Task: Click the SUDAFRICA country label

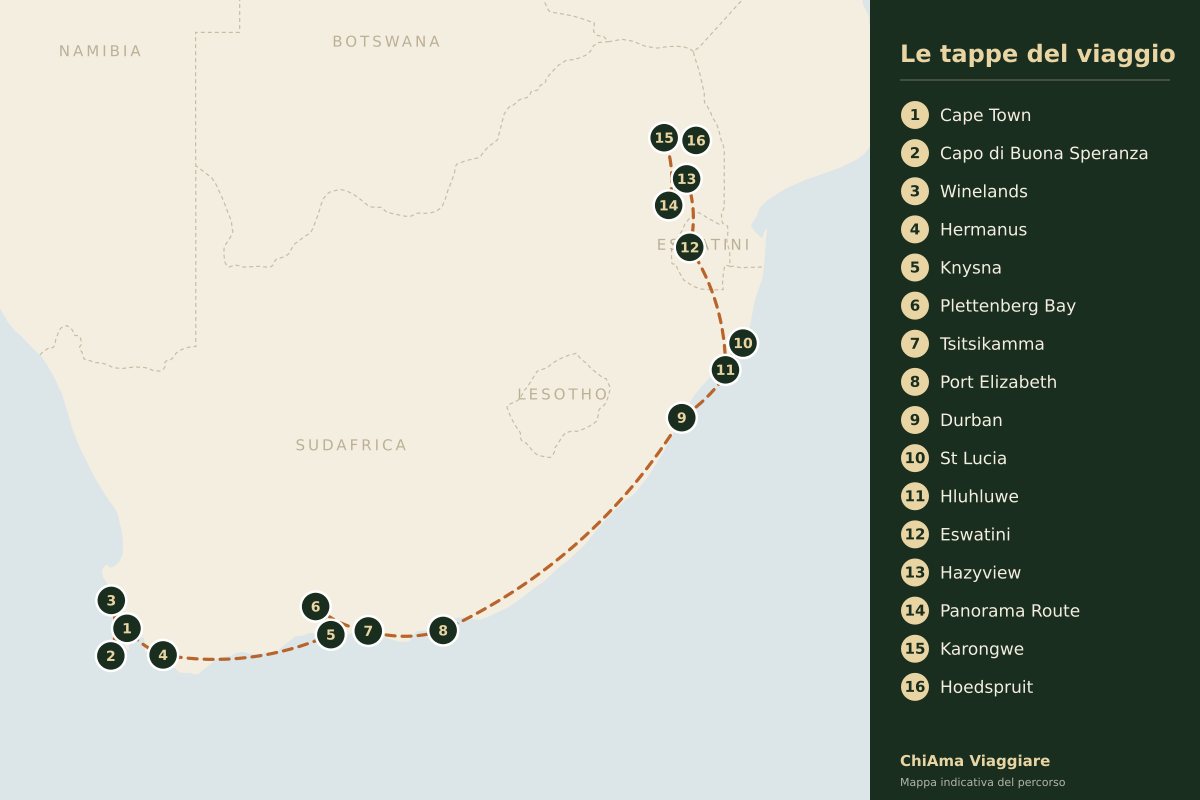Action: click(x=351, y=445)
